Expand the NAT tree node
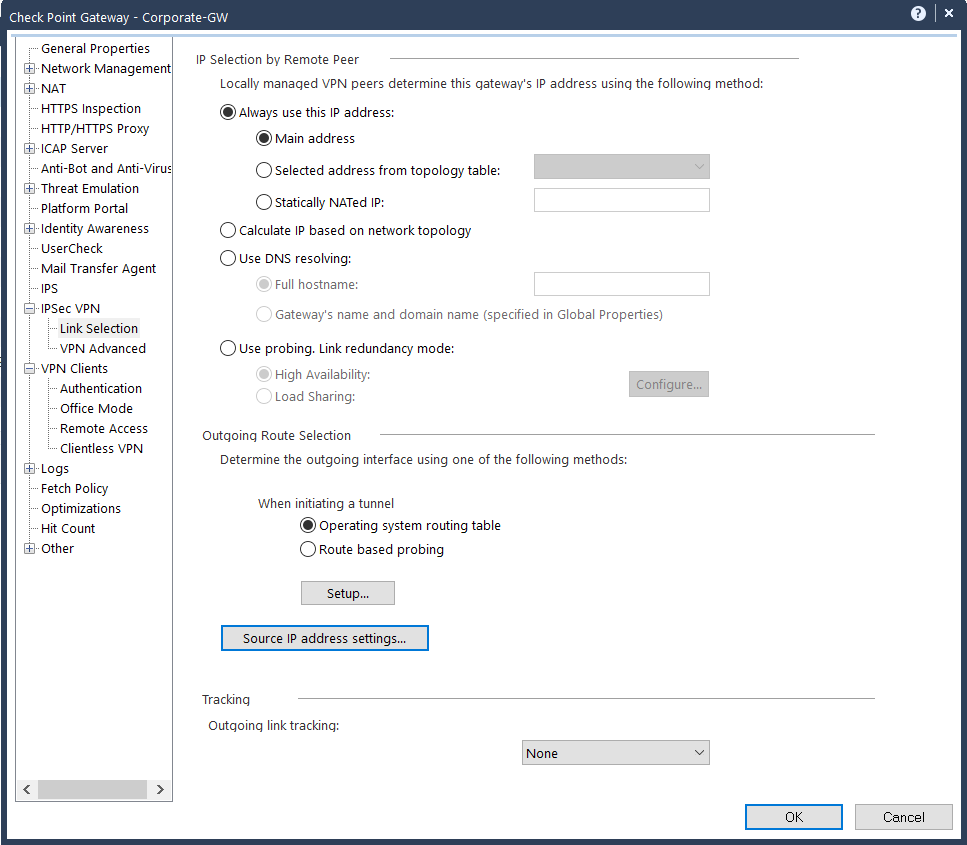 click(x=29, y=88)
